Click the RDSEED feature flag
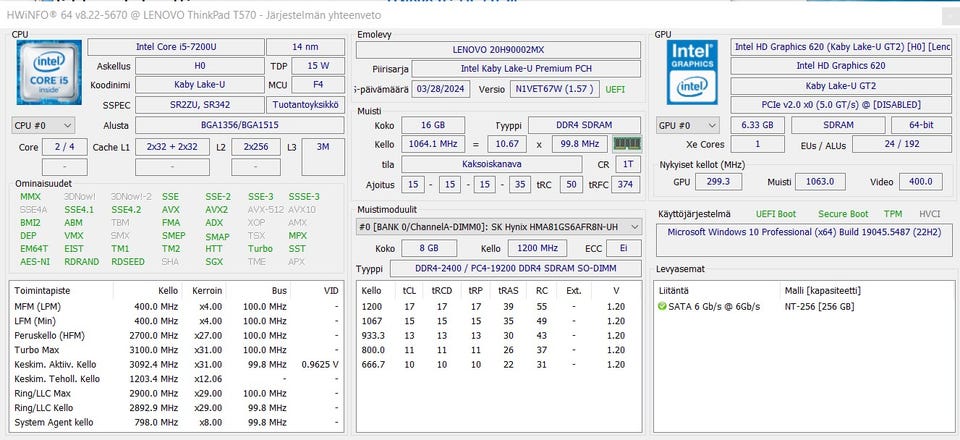 (128, 262)
